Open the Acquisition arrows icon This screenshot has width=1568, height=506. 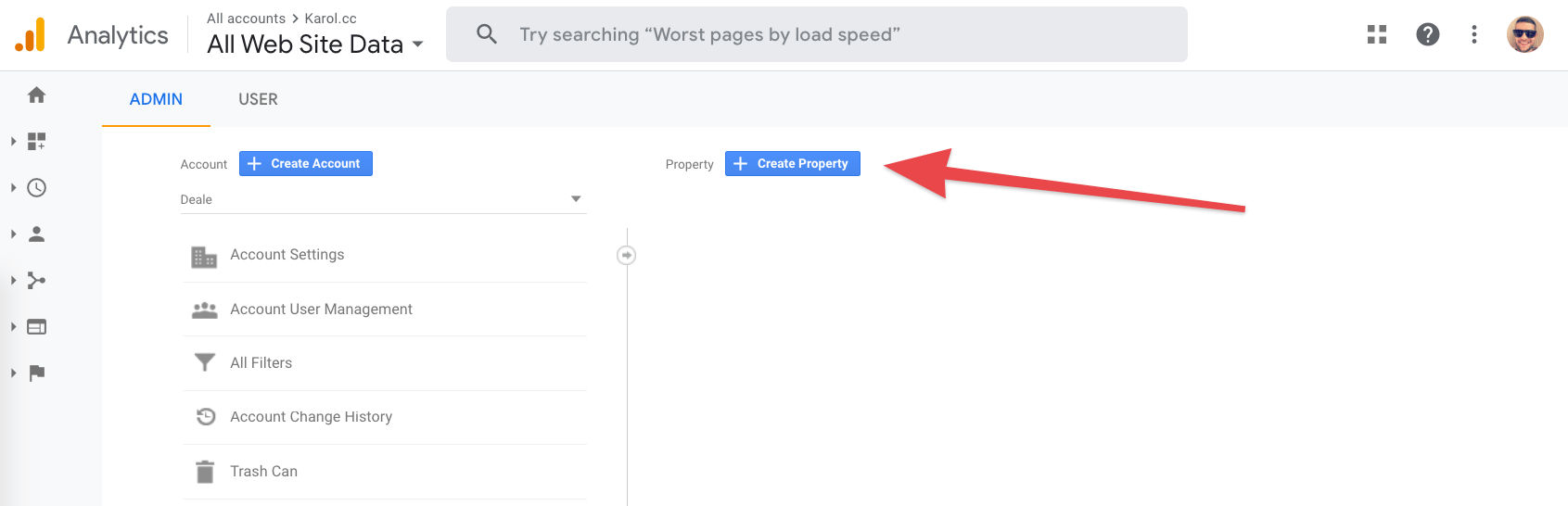(x=36, y=280)
